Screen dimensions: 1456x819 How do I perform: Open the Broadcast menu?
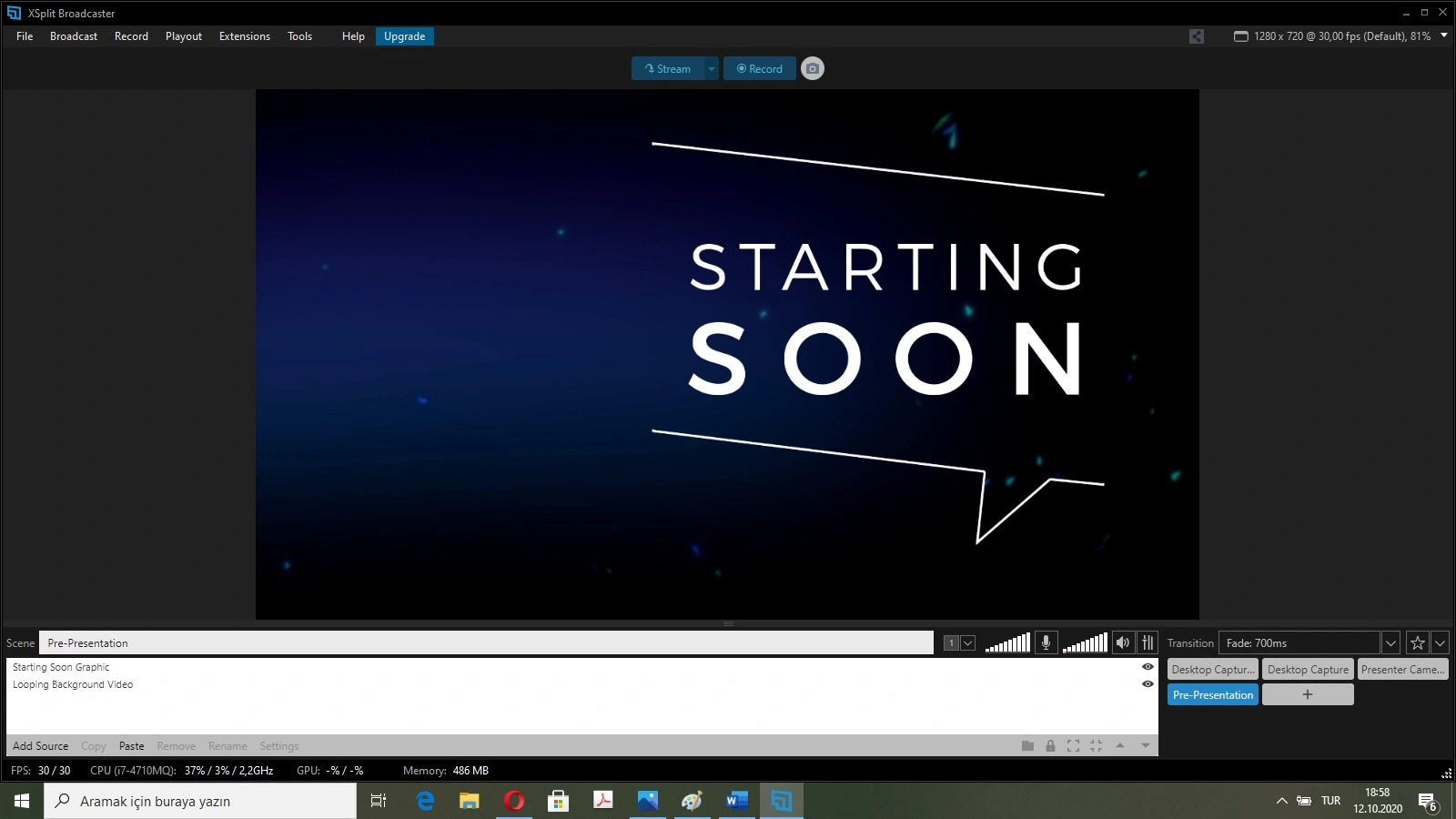(x=74, y=36)
